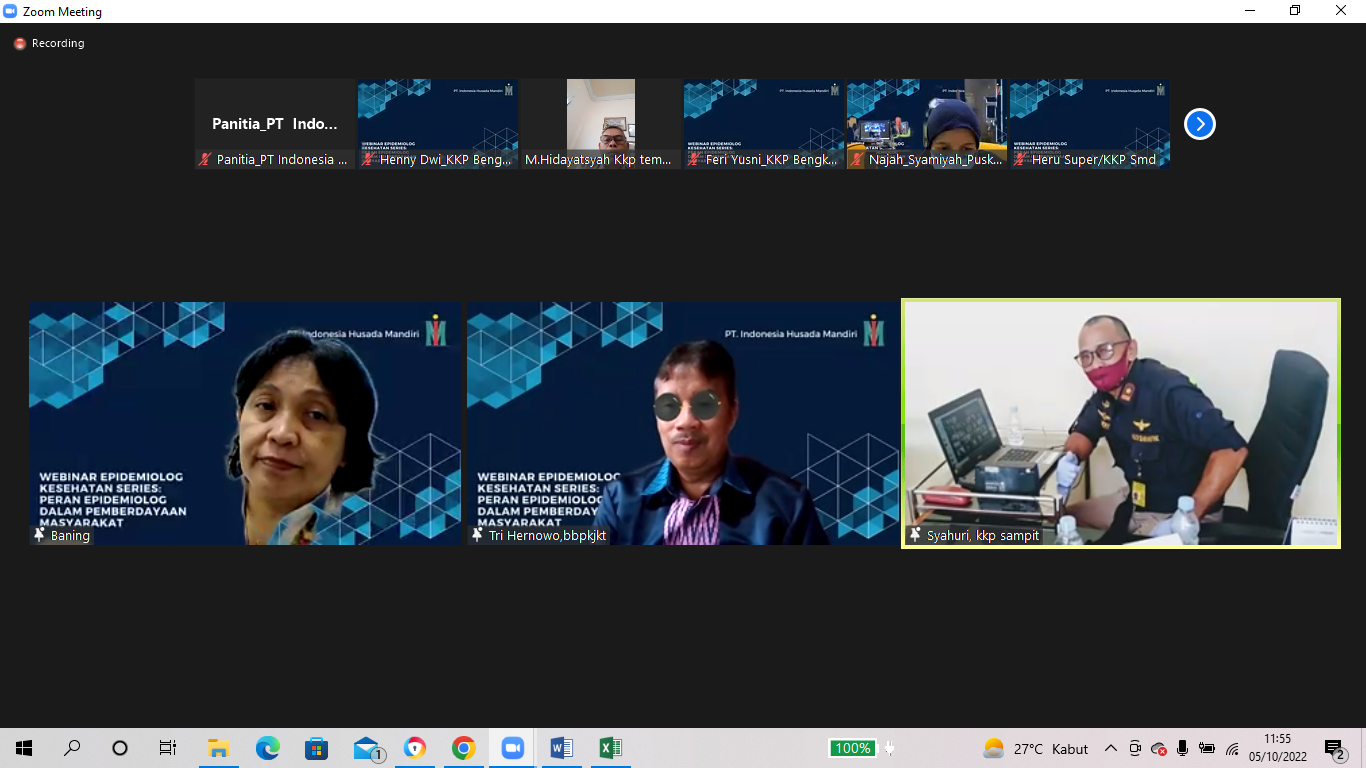Click muted mic icon on Najah_Syamiyah
1366x768 pixels.
(x=858, y=160)
